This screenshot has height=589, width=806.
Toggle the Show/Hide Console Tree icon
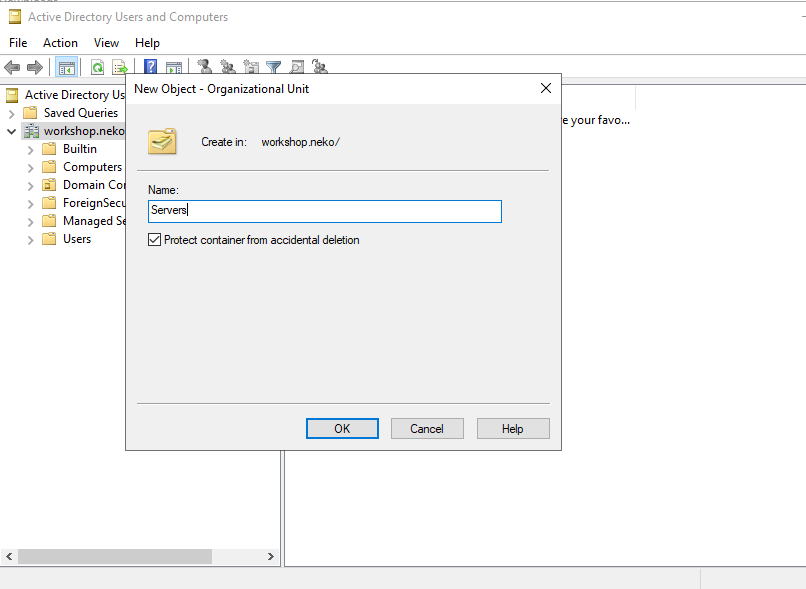coord(66,67)
